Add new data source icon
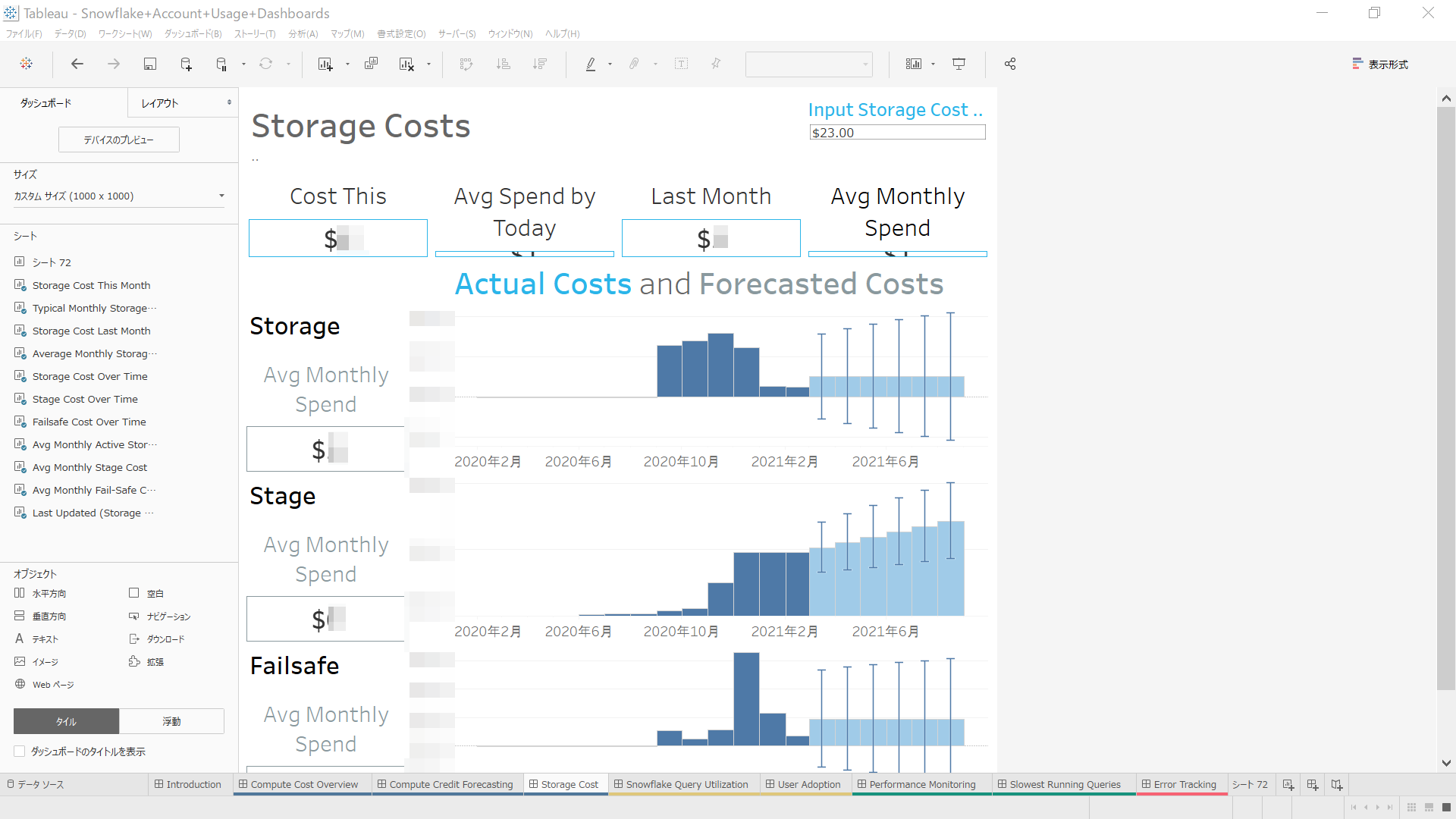This screenshot has height=819, width=1456. tap(186, 64)
